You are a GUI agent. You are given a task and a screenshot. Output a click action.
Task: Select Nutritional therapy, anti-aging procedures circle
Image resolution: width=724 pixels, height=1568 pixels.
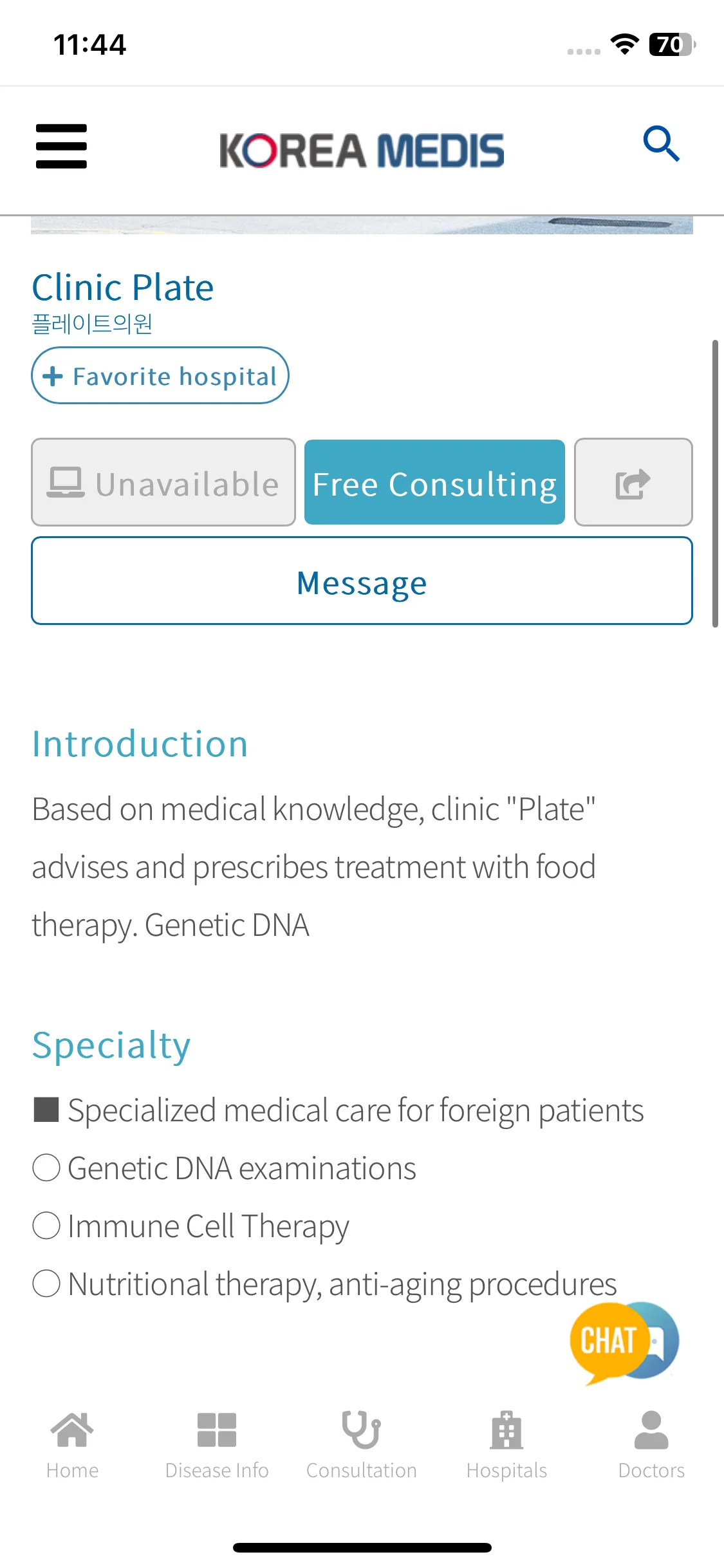[x=46, y=1283]
